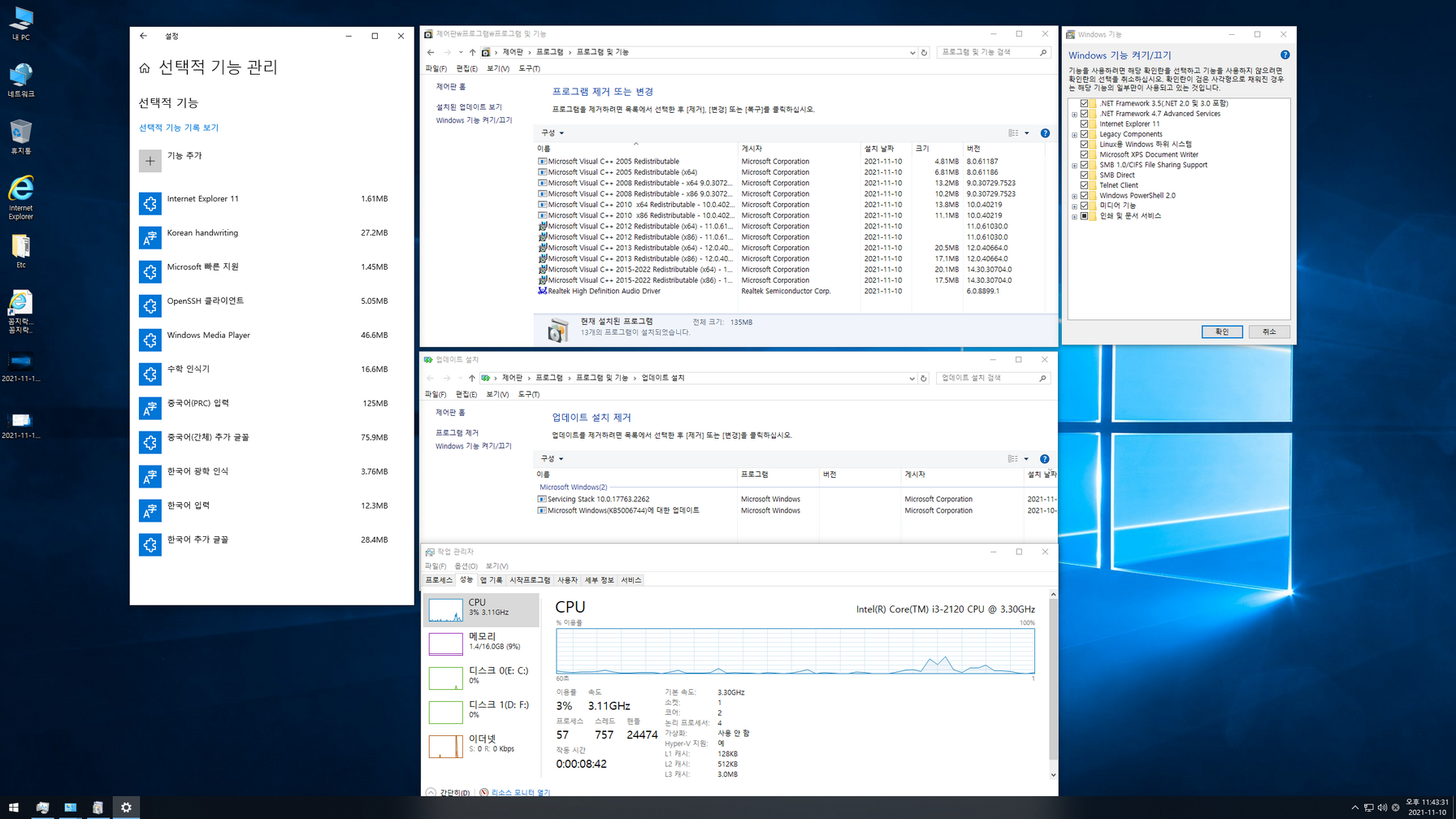Screen dimensions: 1456x819
Task: Click the volume icon in system tray
Action: (x=1382, y=808)
